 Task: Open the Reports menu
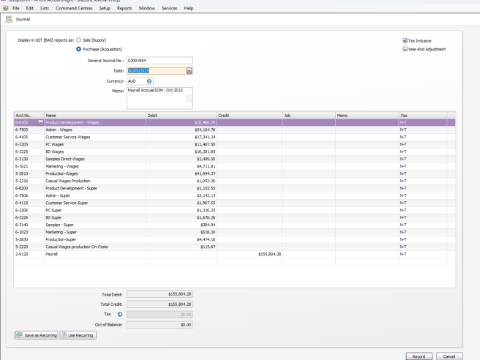pyautogui.click(x=125, y=8)
